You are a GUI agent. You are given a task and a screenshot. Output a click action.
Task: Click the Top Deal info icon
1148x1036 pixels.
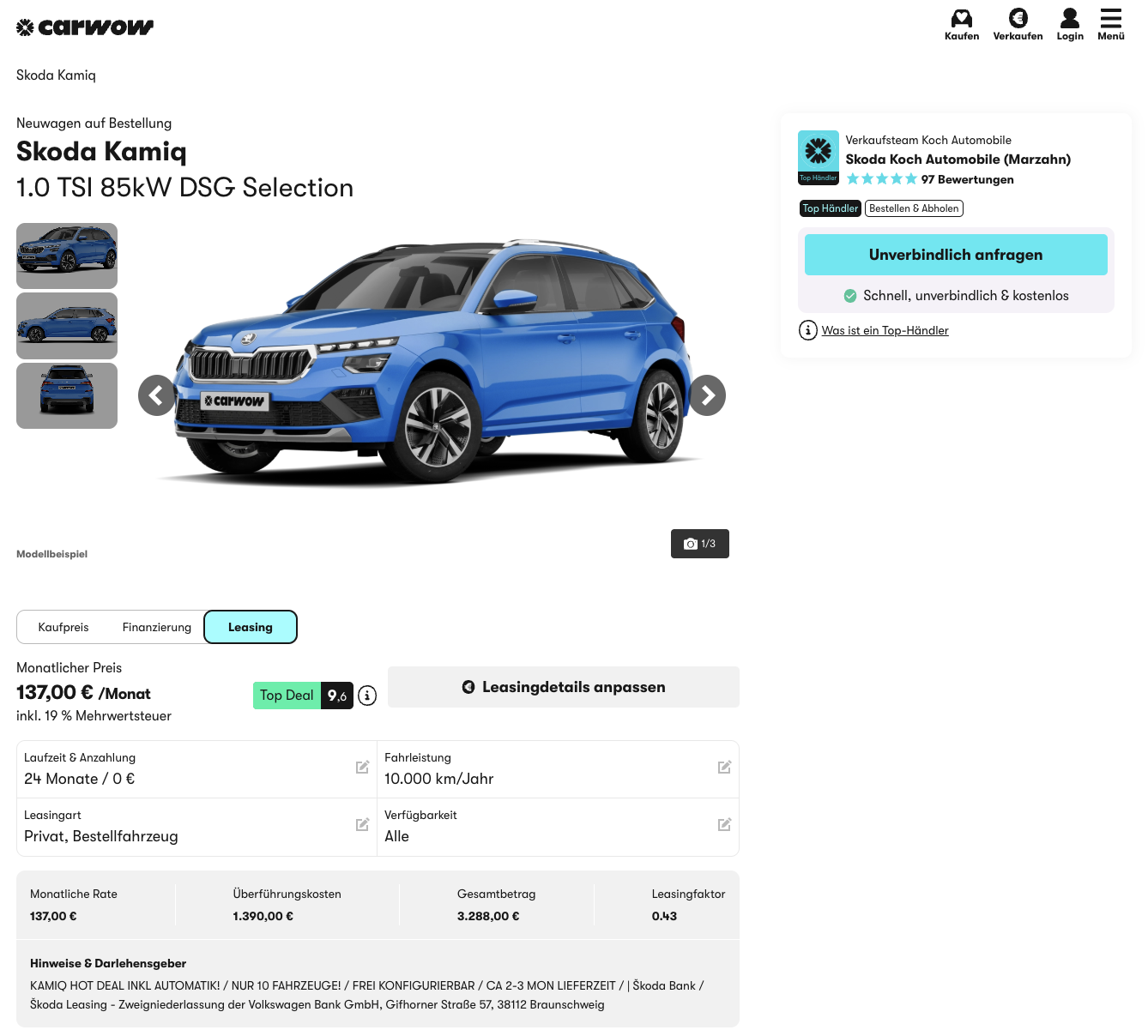tap(367, 696)
